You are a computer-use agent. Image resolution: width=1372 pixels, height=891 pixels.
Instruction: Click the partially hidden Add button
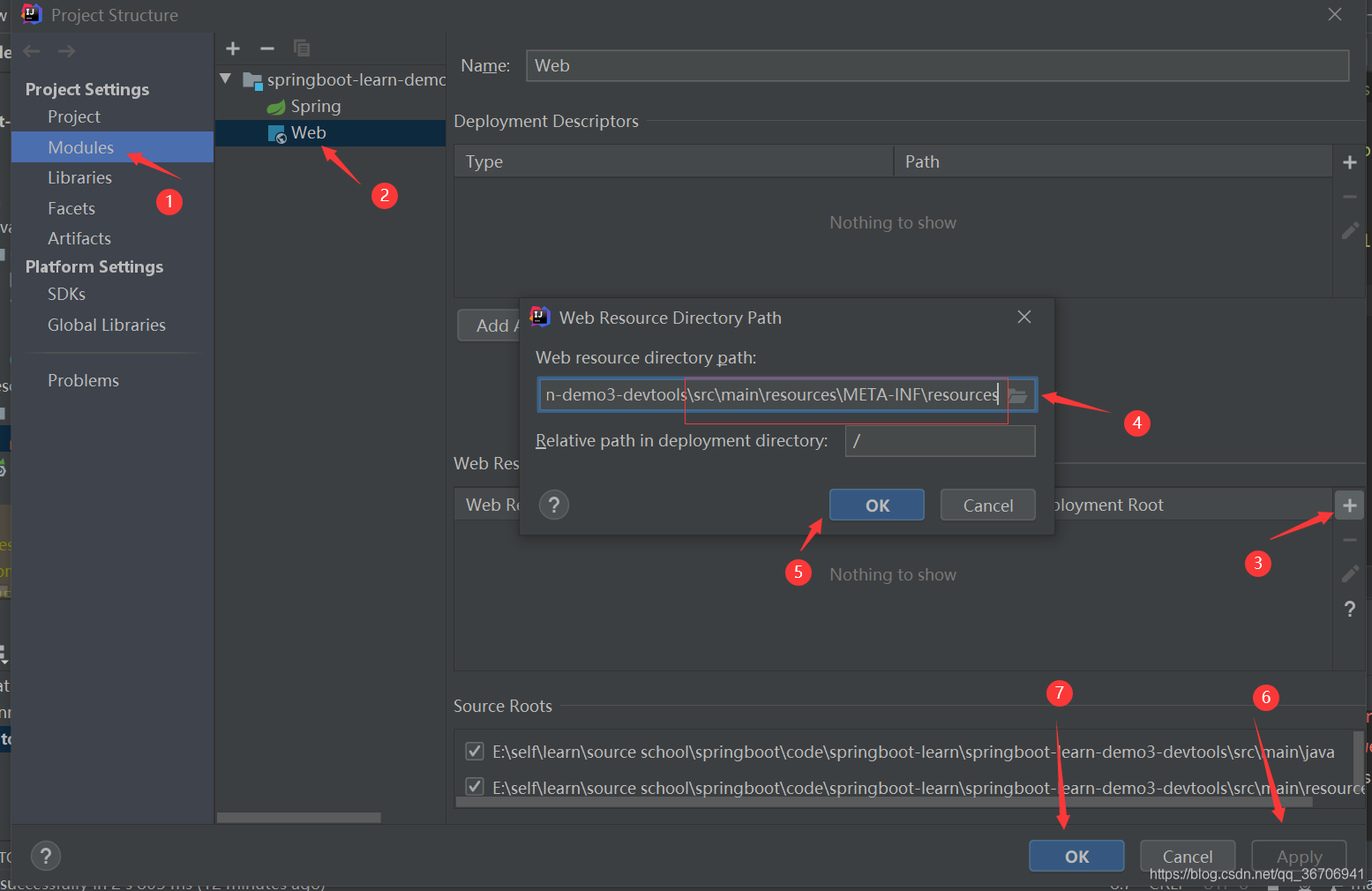coord(489,326)
